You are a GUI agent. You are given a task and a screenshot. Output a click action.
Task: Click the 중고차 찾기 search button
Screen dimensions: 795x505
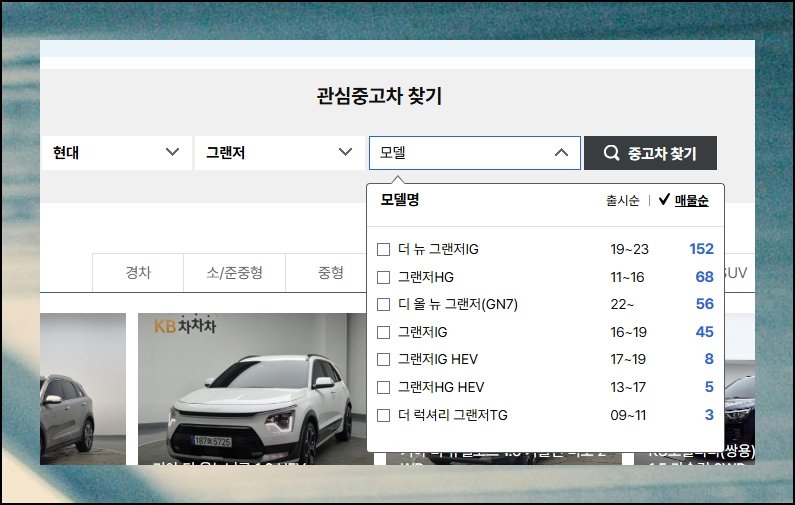[650, 153]
